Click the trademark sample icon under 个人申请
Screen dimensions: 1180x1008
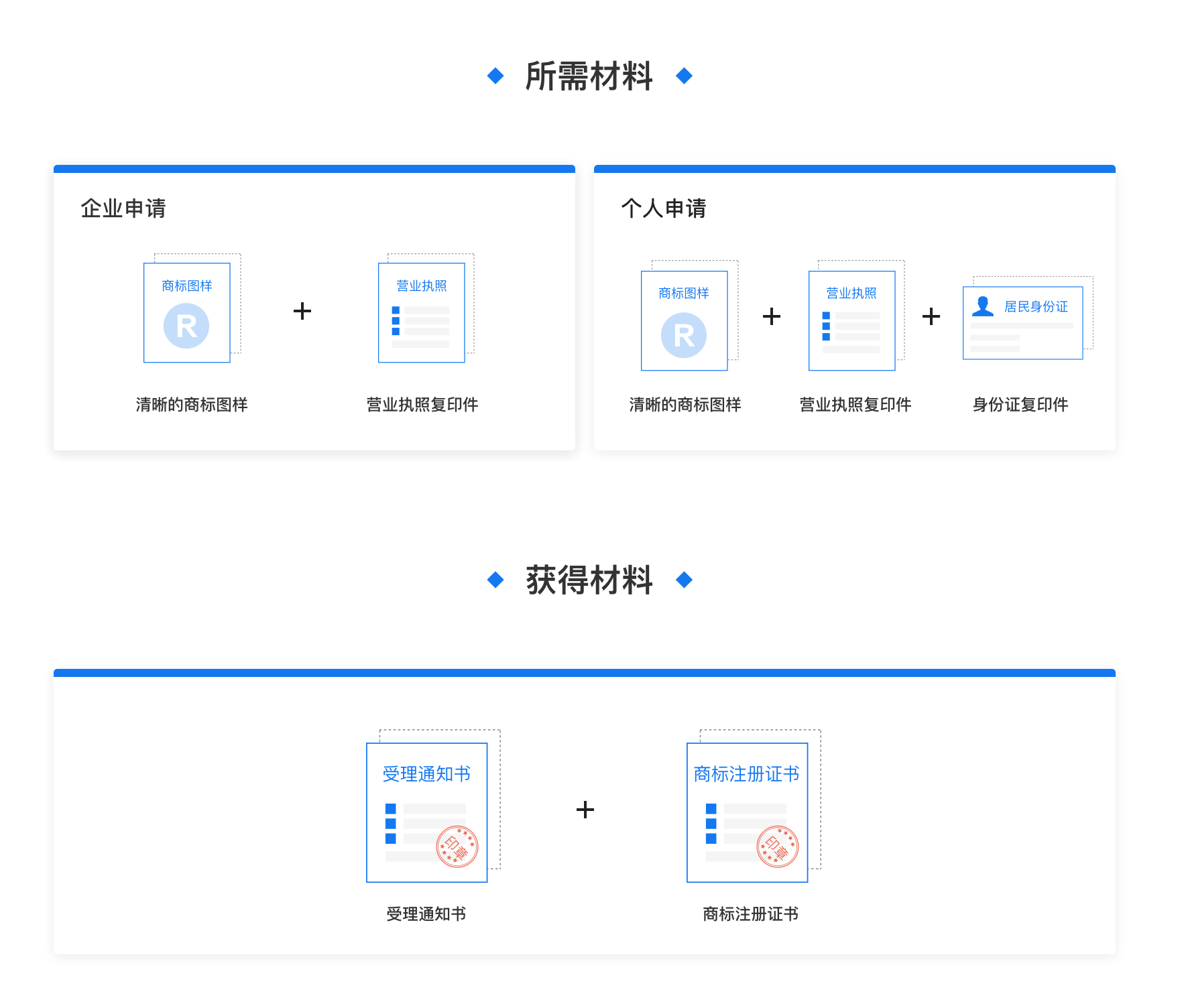[685, 320]
